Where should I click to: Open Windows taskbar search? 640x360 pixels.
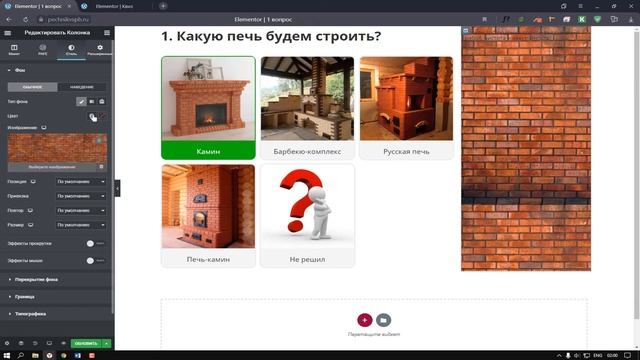click(x=21, y=356)
